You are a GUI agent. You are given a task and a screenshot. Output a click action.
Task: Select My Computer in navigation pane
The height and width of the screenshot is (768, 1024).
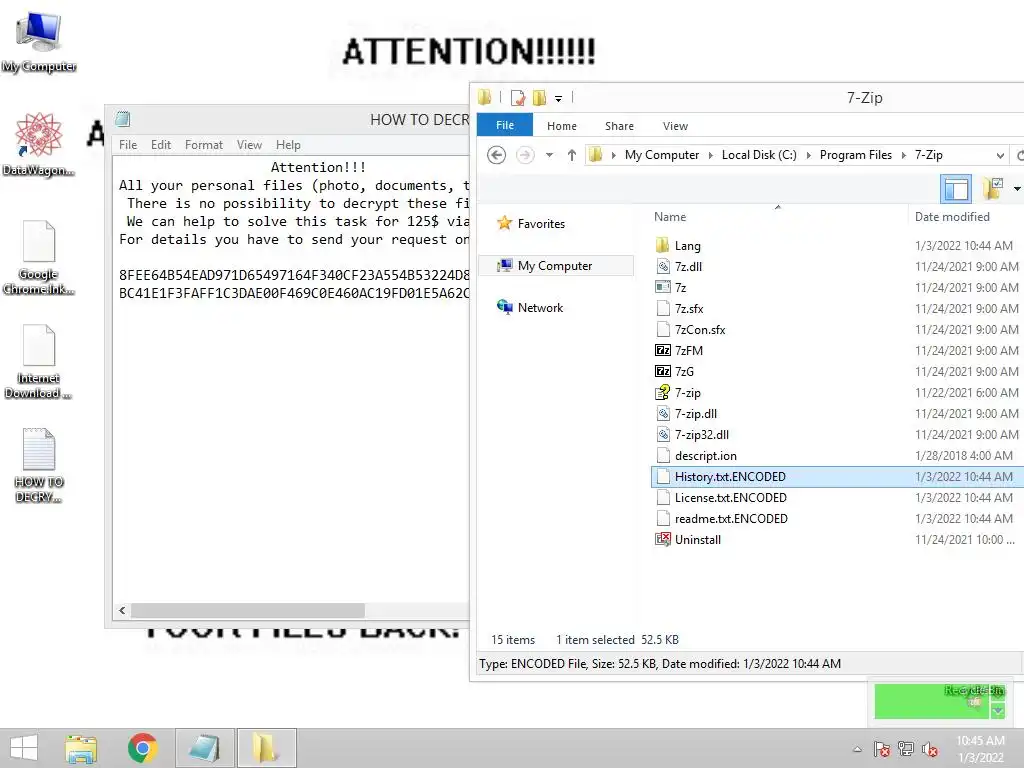coord(556,266)
